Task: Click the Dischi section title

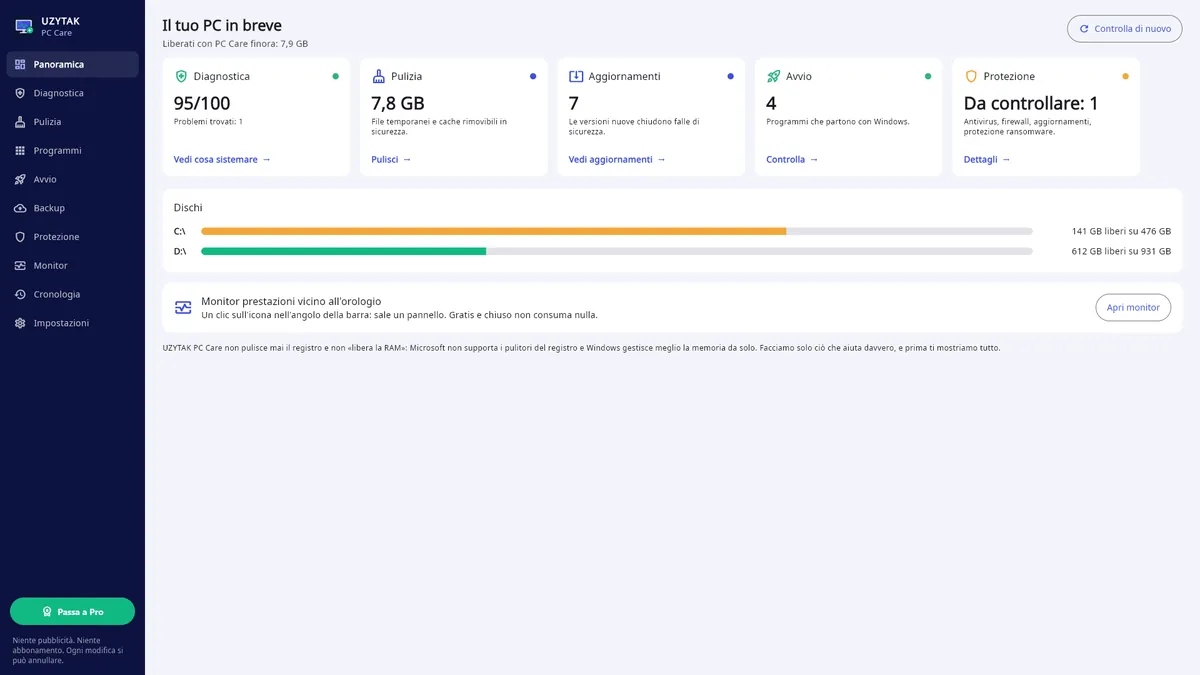Action: point(188,208)
